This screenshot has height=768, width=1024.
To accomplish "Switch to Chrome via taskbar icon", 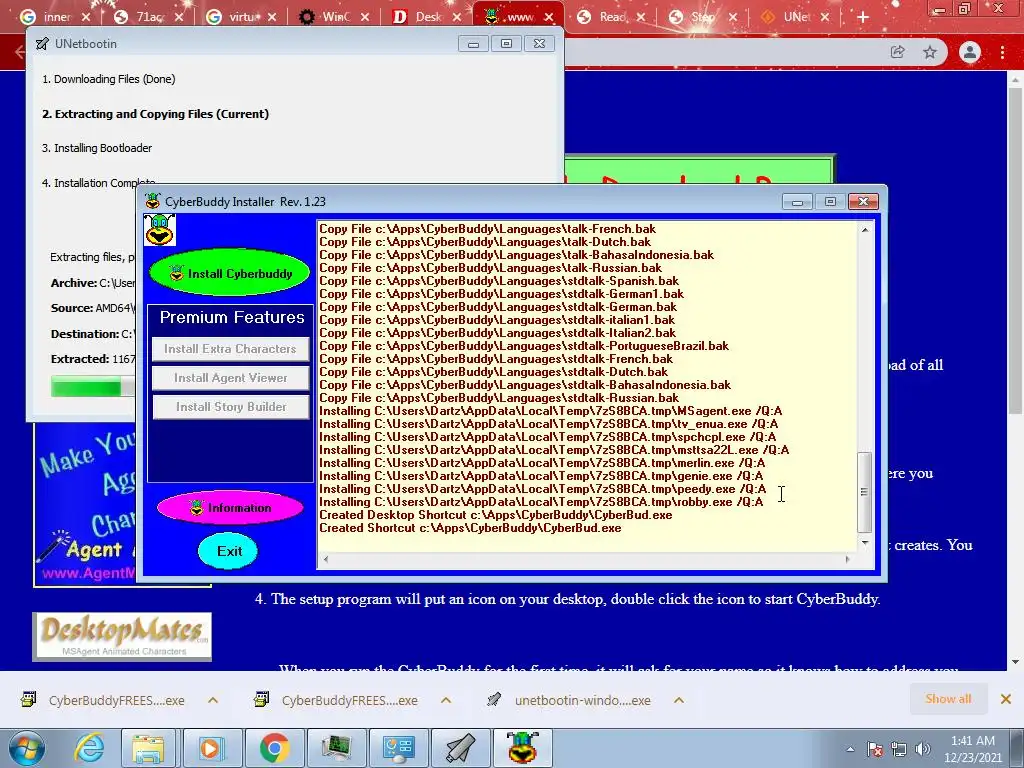I will tap(274, 748).
